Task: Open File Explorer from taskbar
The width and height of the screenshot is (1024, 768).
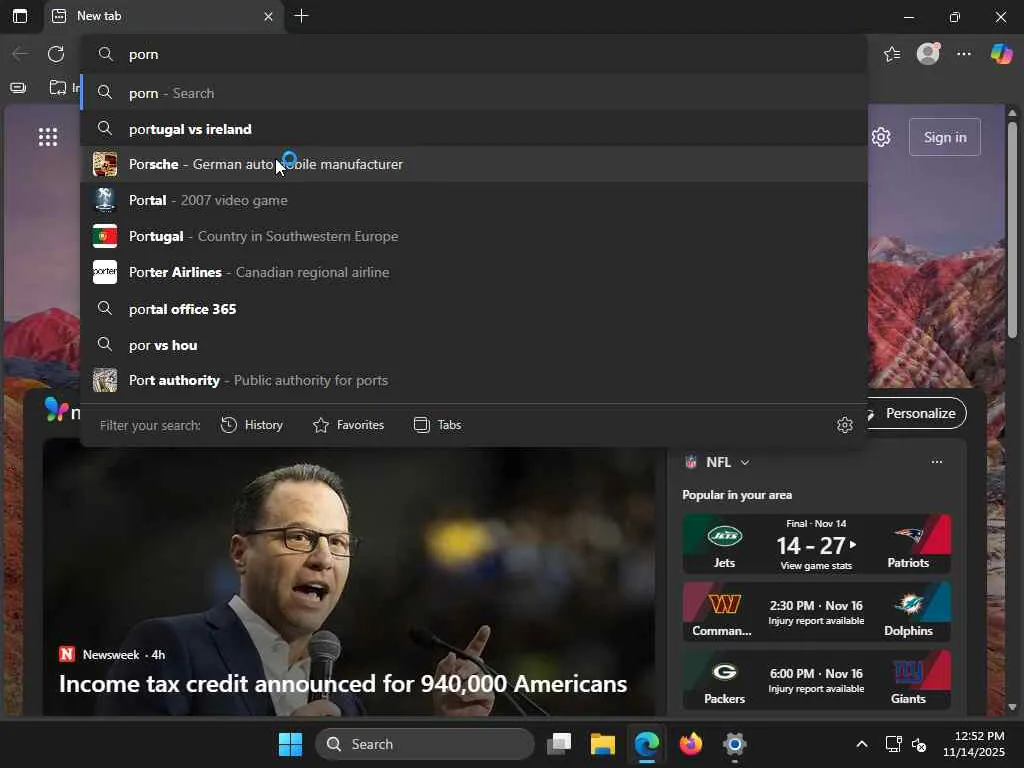Action: point(603,744)
